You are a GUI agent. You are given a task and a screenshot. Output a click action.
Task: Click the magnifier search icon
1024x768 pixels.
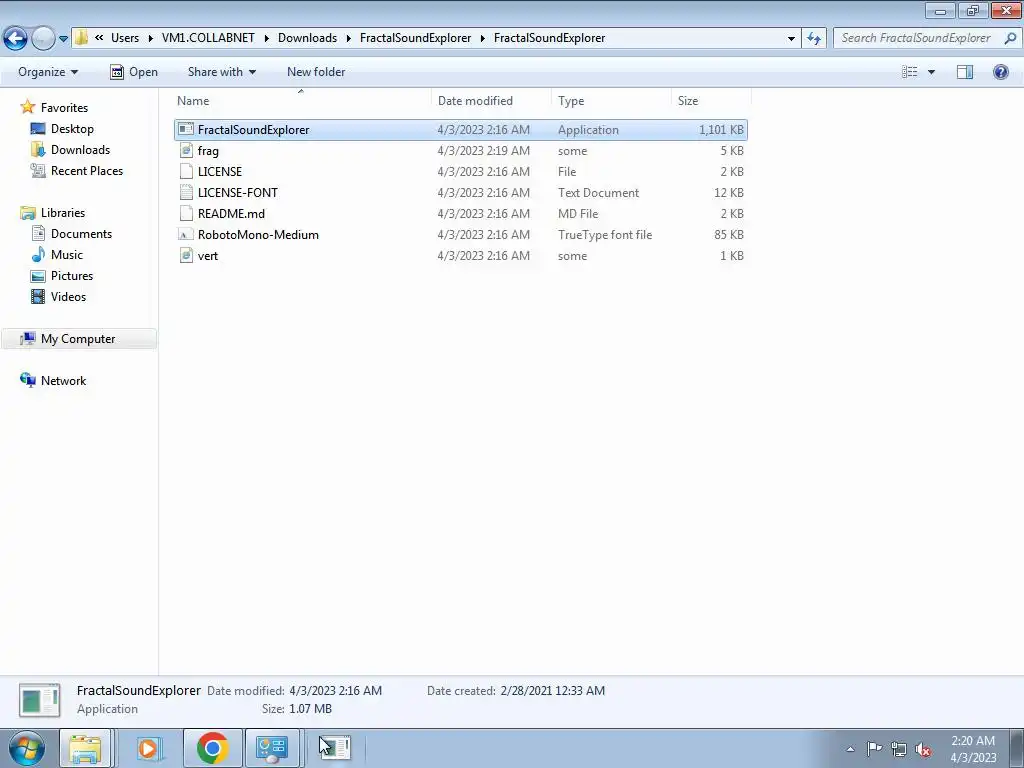1010,38
